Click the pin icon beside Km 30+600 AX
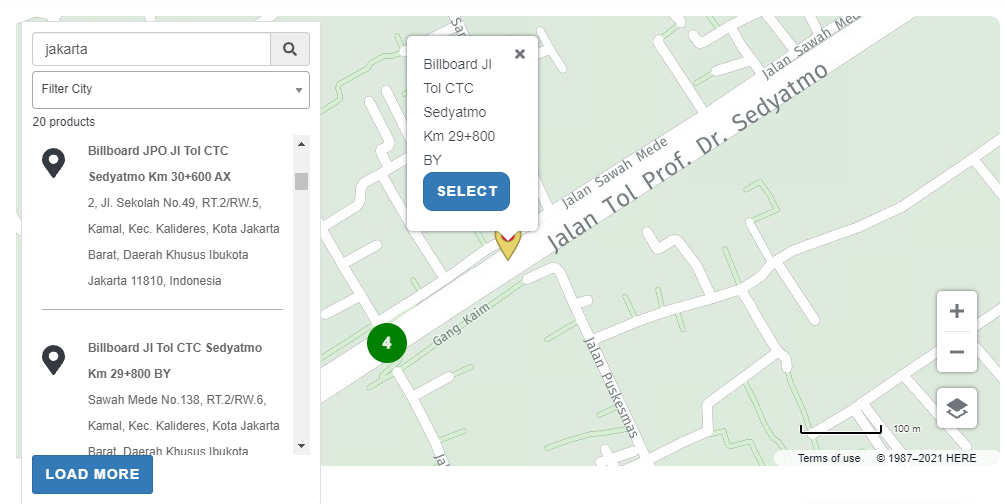Image resolution: width=1005 pixels, height=504 pixels. click(54, 164)
